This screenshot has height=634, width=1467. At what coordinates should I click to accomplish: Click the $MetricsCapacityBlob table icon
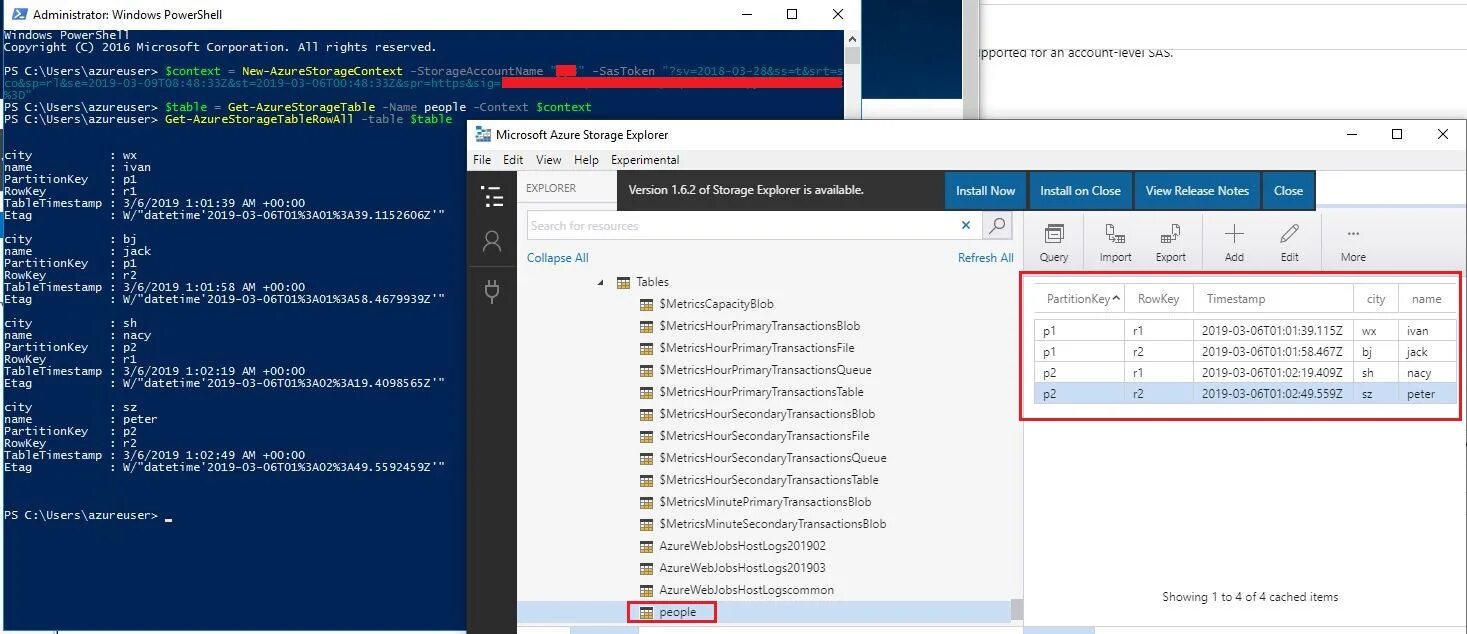point(646,304)
